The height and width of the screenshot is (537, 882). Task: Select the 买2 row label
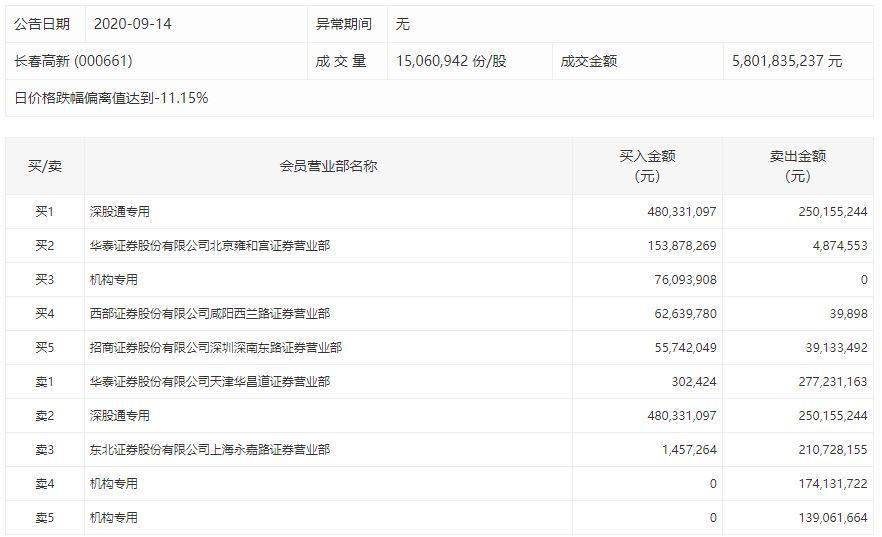45,246
